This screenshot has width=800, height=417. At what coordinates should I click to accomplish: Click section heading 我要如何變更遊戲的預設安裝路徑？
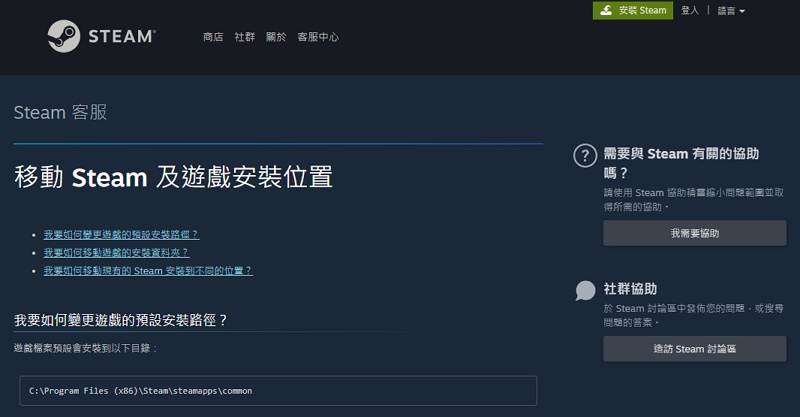coord(121,320)
